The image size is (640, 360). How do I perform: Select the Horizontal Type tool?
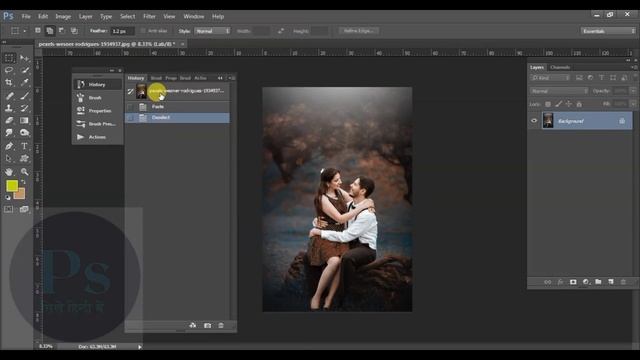pyautogui.click(x=24, y=146)
